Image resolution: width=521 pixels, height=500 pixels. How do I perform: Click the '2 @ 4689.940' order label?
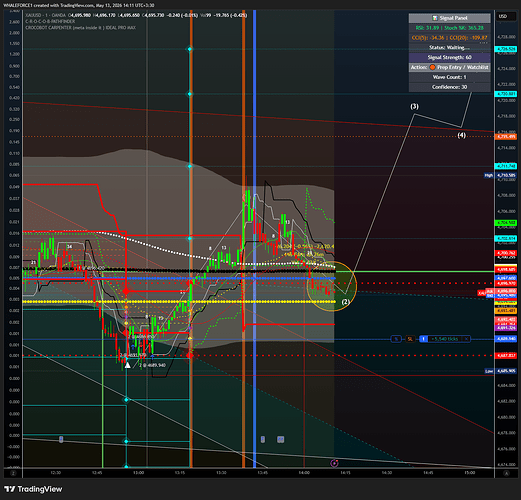pyautogui.click(x=152, y=365)
